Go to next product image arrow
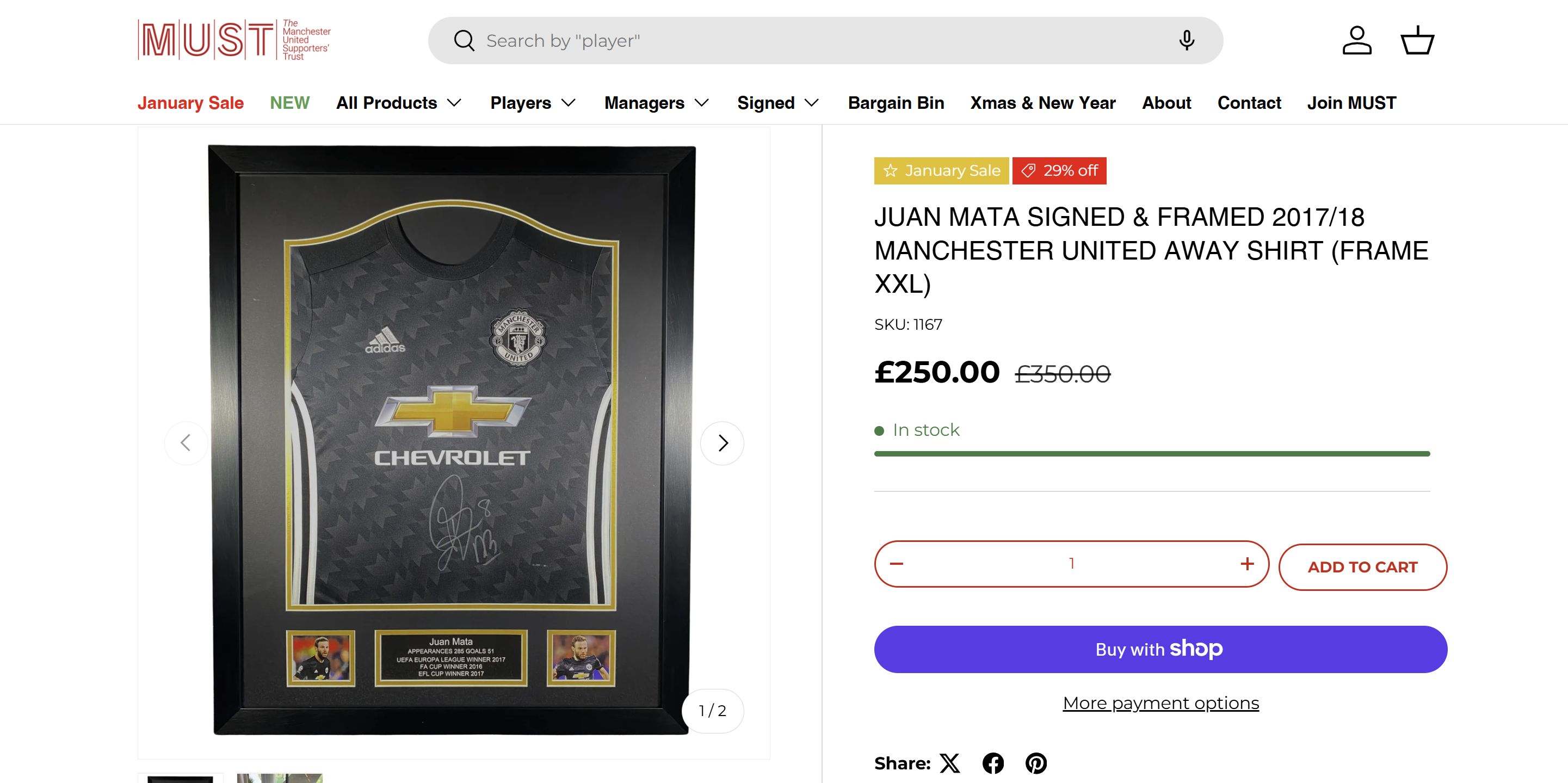 [723, 443]
